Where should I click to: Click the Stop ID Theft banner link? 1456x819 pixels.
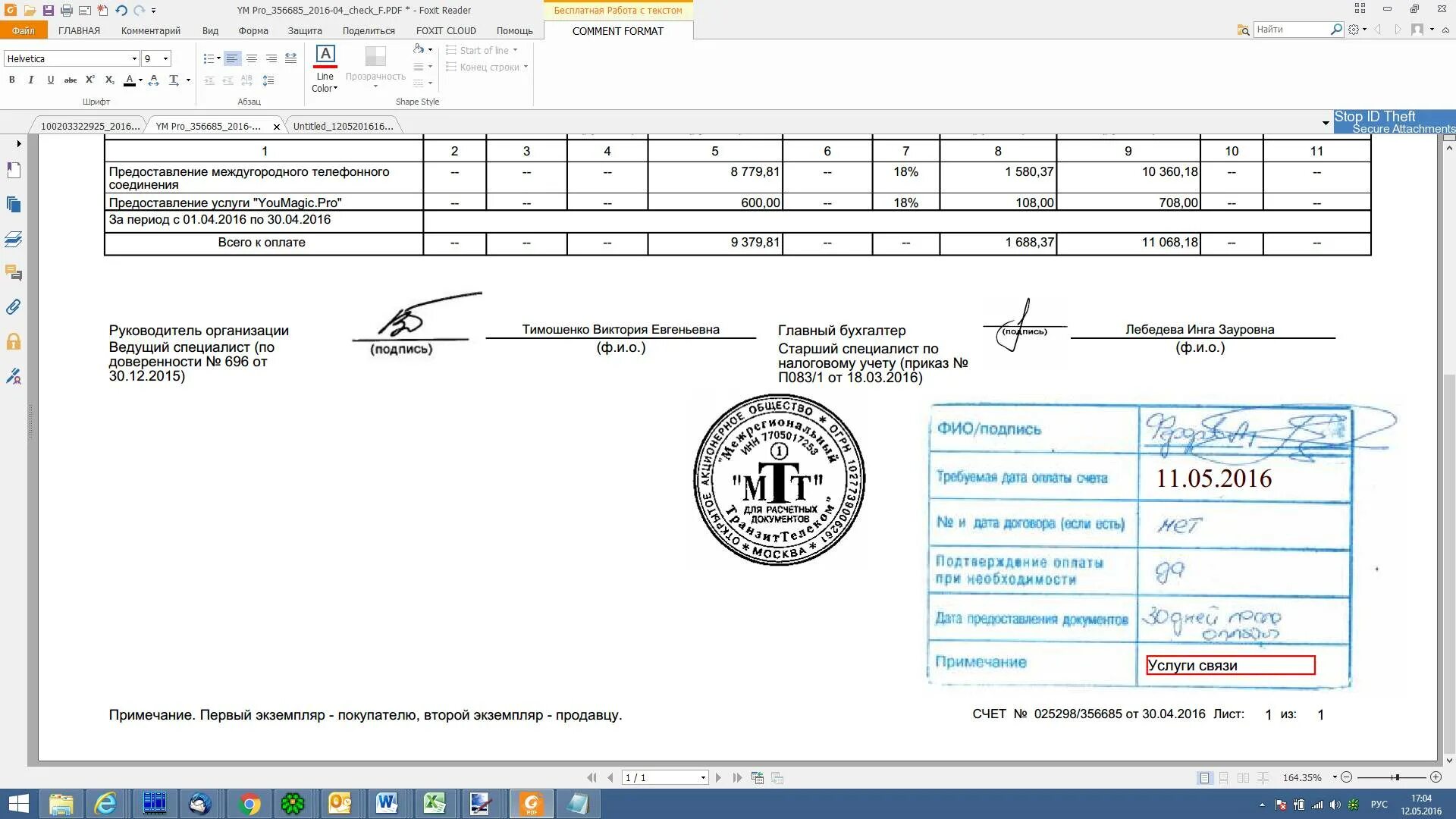click(x=1374, y=116)
